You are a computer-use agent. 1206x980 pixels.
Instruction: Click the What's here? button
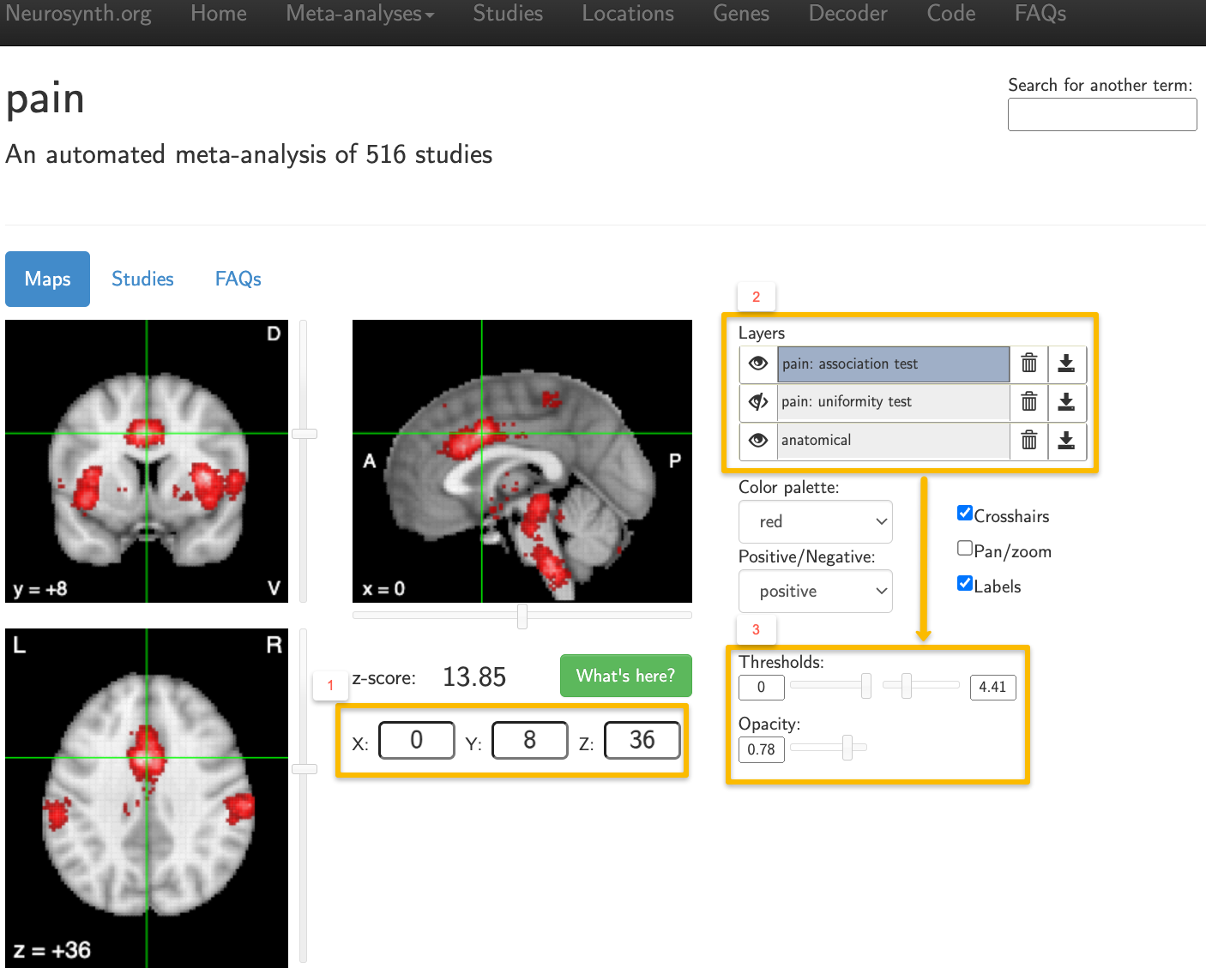click(626, 676)
